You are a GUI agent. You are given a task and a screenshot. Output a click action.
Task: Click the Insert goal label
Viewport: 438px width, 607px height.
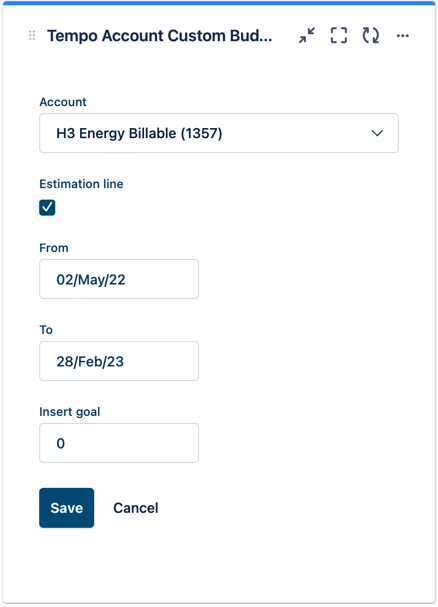[70, 412]
